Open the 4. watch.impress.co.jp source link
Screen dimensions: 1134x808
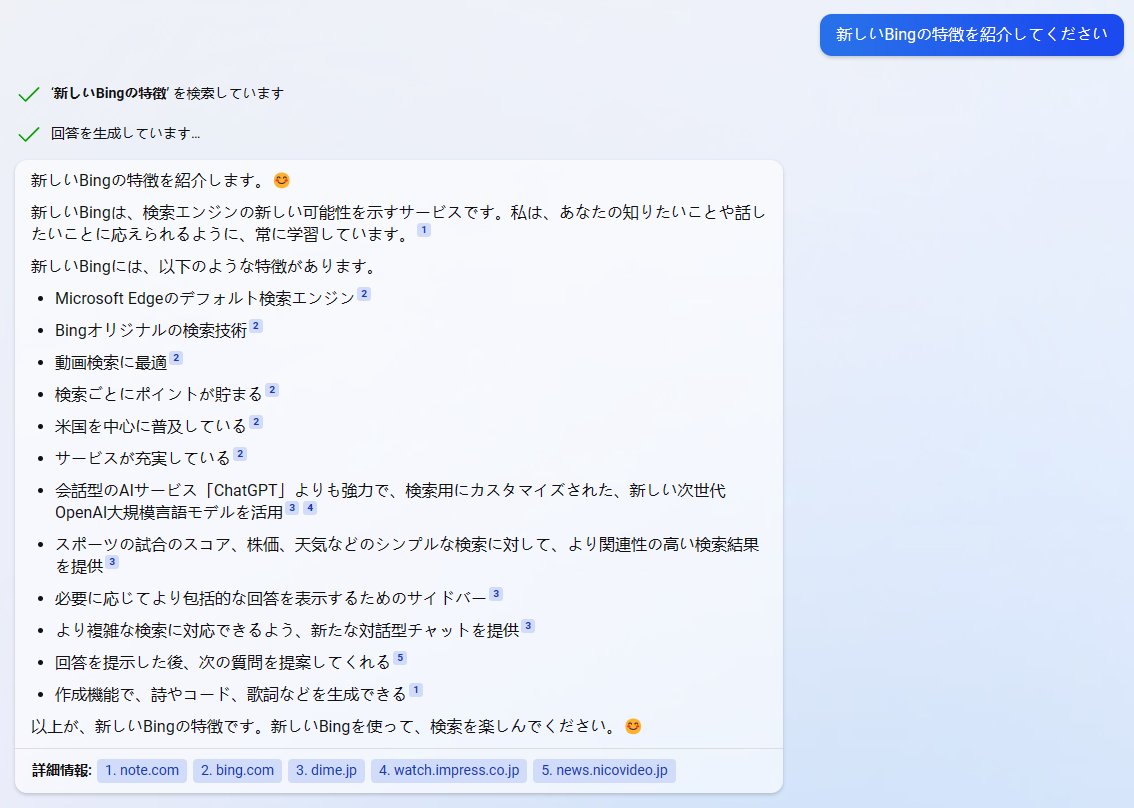point(449,770)
